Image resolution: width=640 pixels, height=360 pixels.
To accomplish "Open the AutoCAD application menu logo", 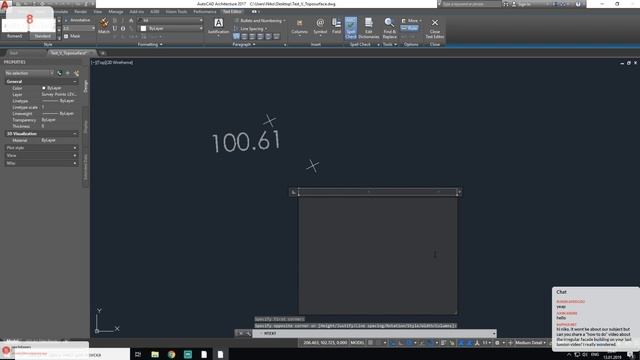I will (4, 4).
